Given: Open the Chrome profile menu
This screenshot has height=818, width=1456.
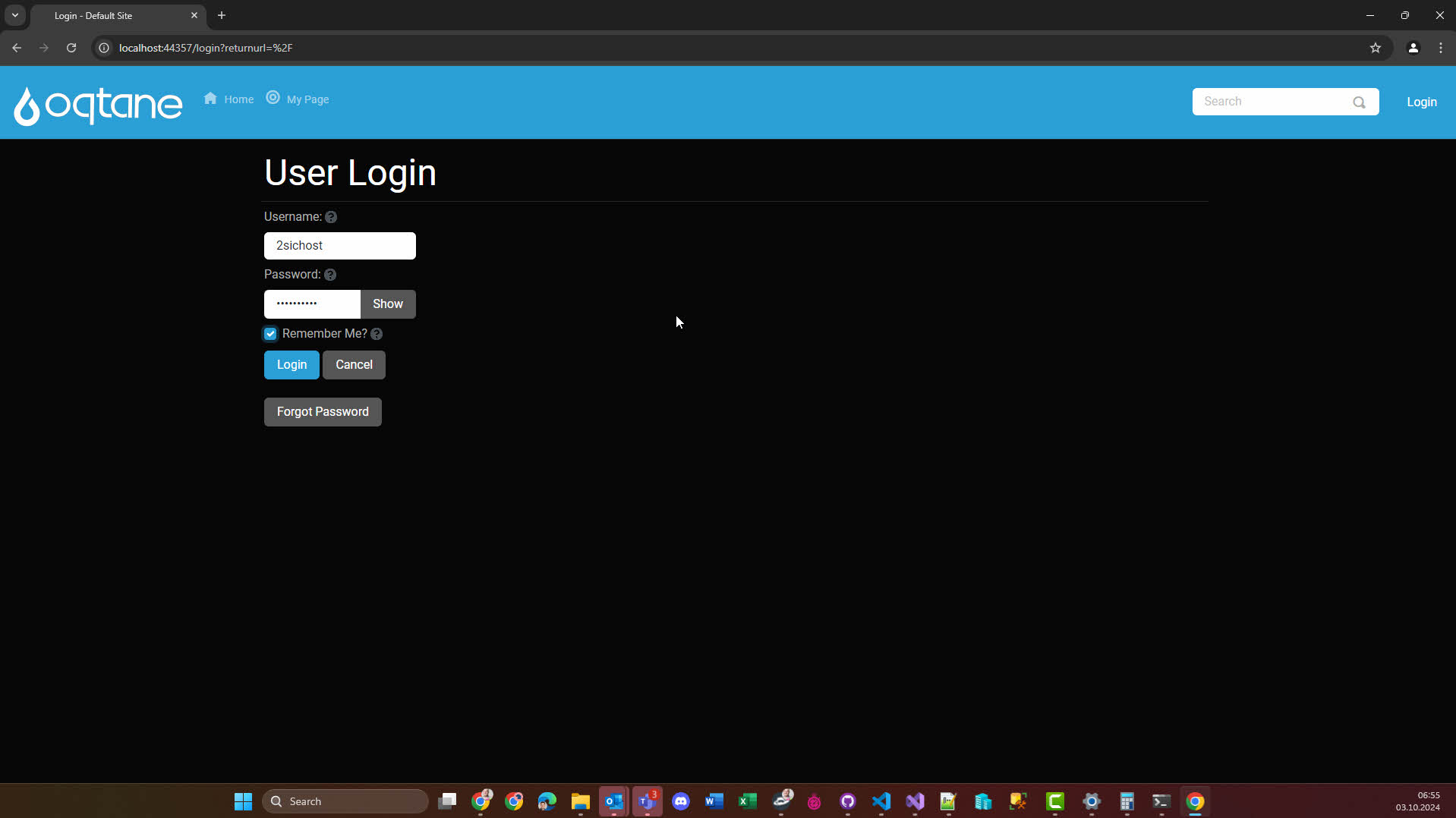Looking at the screenshot, I should point(1413,48).
